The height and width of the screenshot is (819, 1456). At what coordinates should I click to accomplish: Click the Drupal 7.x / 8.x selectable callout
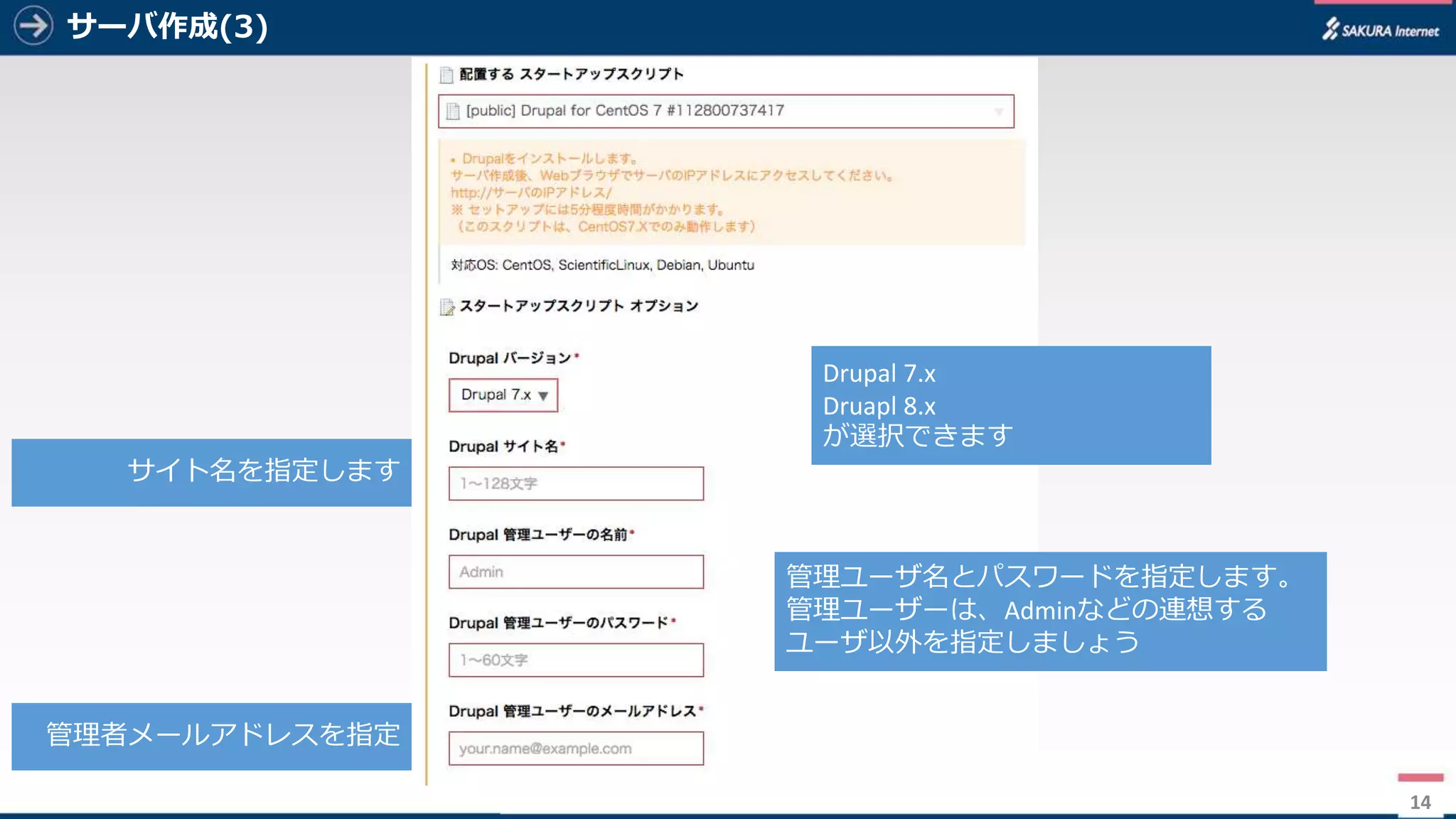tap(1011, 405)
